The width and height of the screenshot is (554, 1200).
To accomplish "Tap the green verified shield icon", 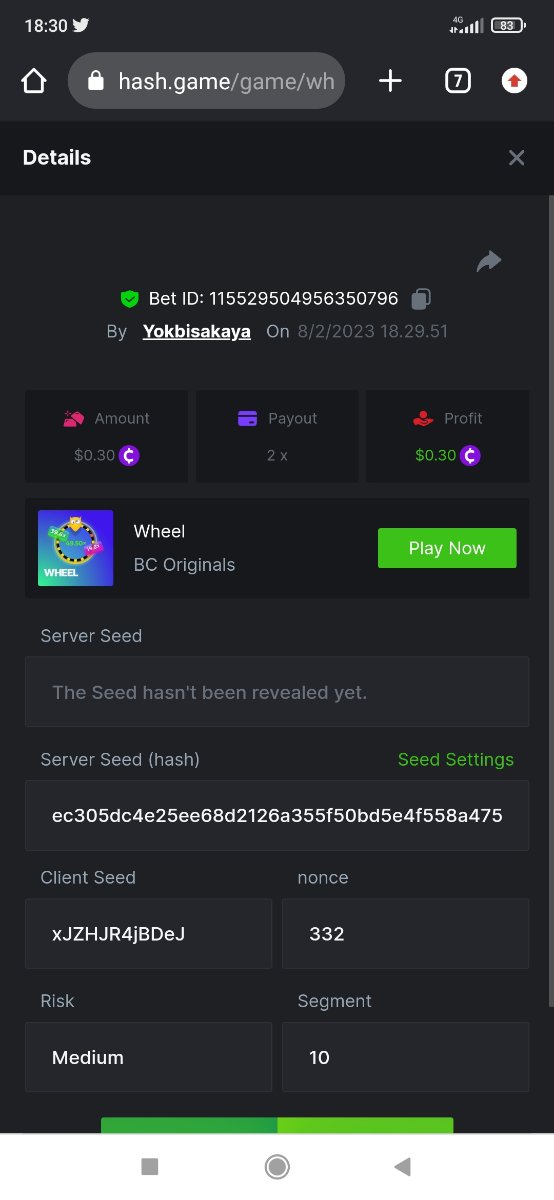I will [x=129, y=298].
